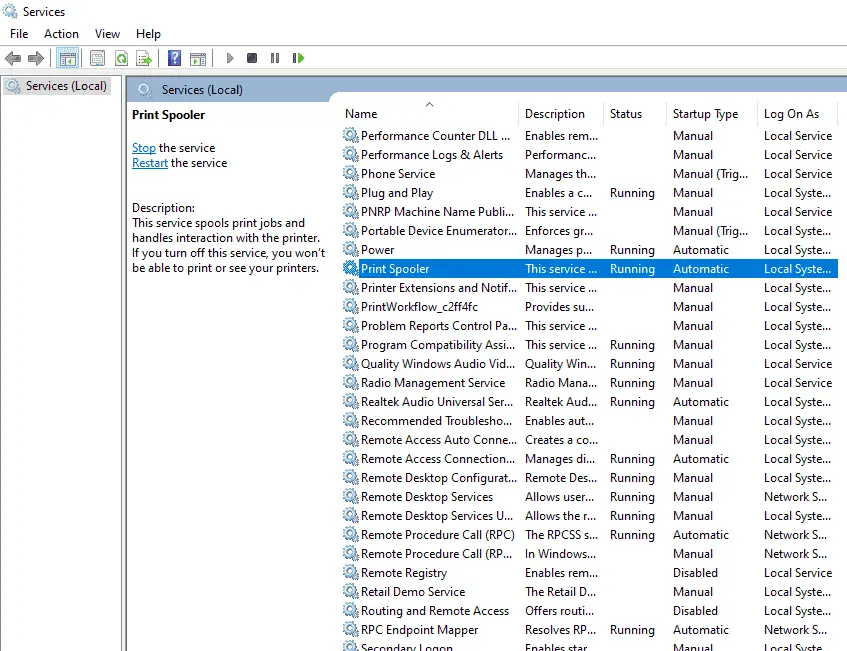The width and height of the screenshot is (847, 651).
Task: Toggle the Show/Hide Console Tree button
Action: (67, 58)
